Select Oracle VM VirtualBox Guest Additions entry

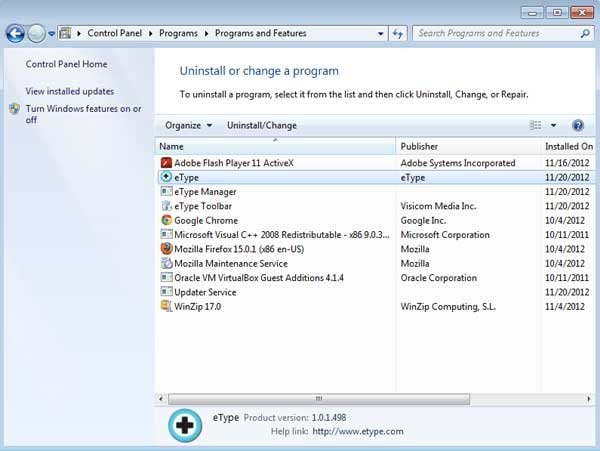[x=376, y=277]
